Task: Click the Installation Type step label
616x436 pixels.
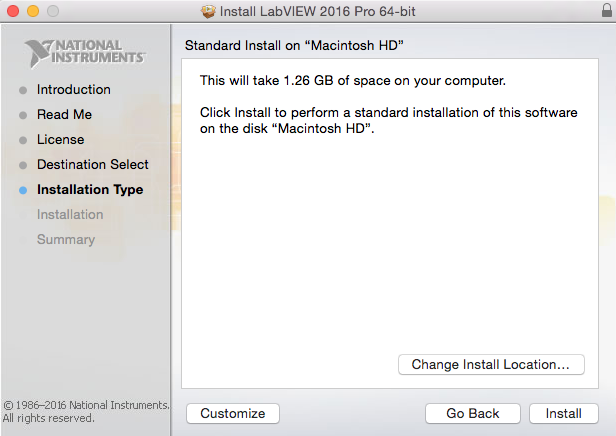Action: [90, 190]
